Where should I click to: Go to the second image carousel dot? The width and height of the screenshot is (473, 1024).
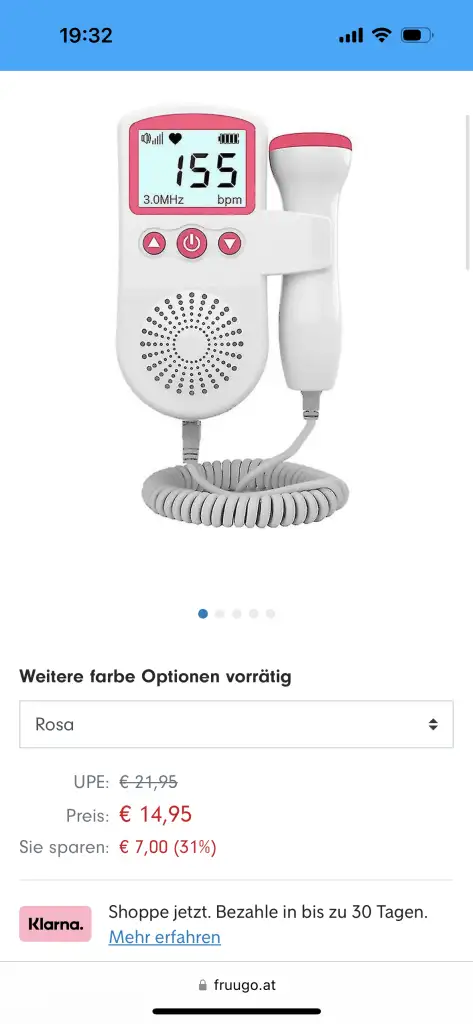[220, 614]
